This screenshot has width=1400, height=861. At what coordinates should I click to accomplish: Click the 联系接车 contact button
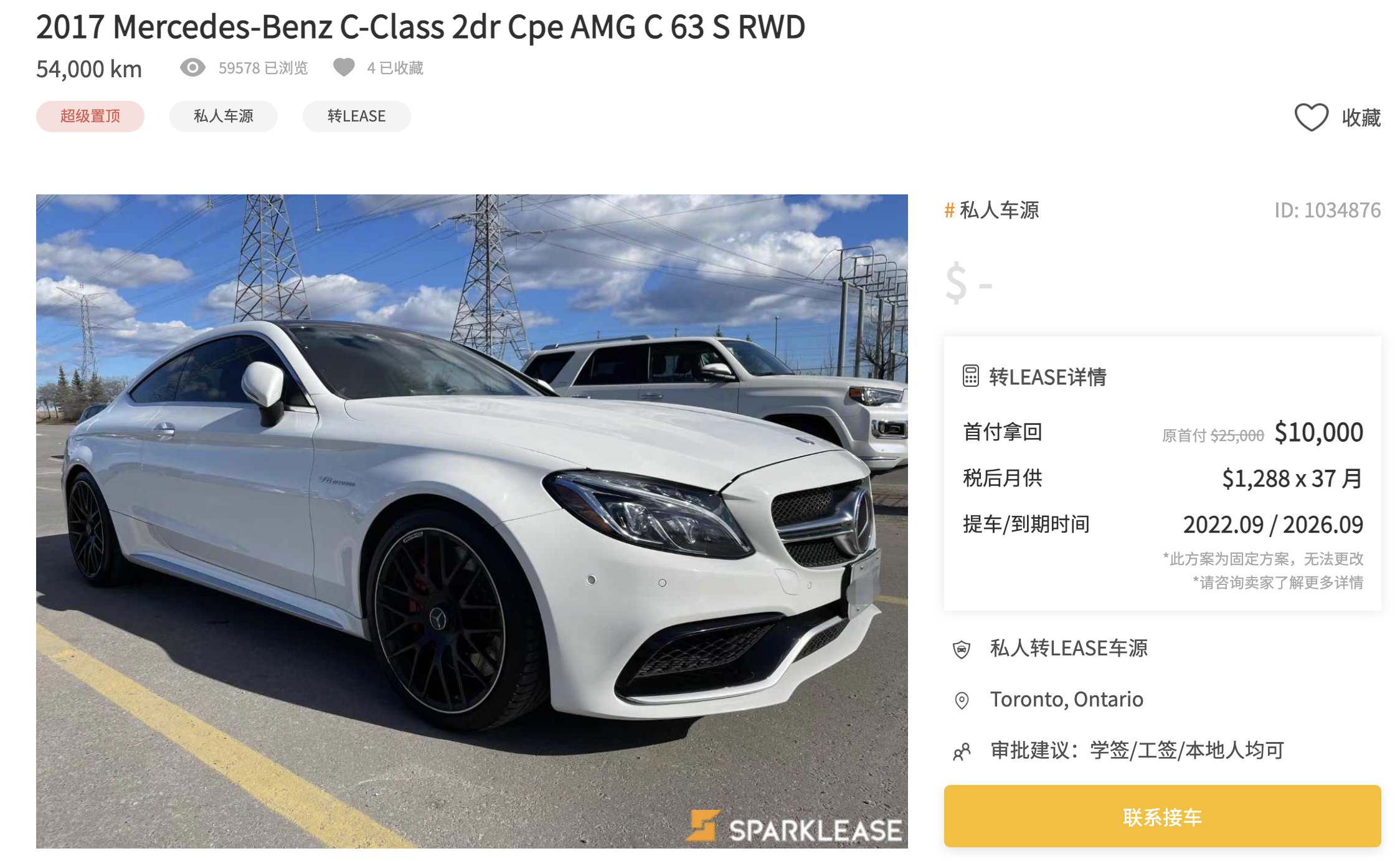click(x=1162, y=816)
